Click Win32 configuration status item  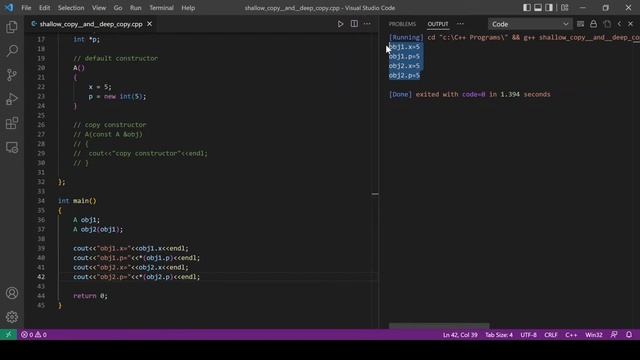[x=594, y=335]
